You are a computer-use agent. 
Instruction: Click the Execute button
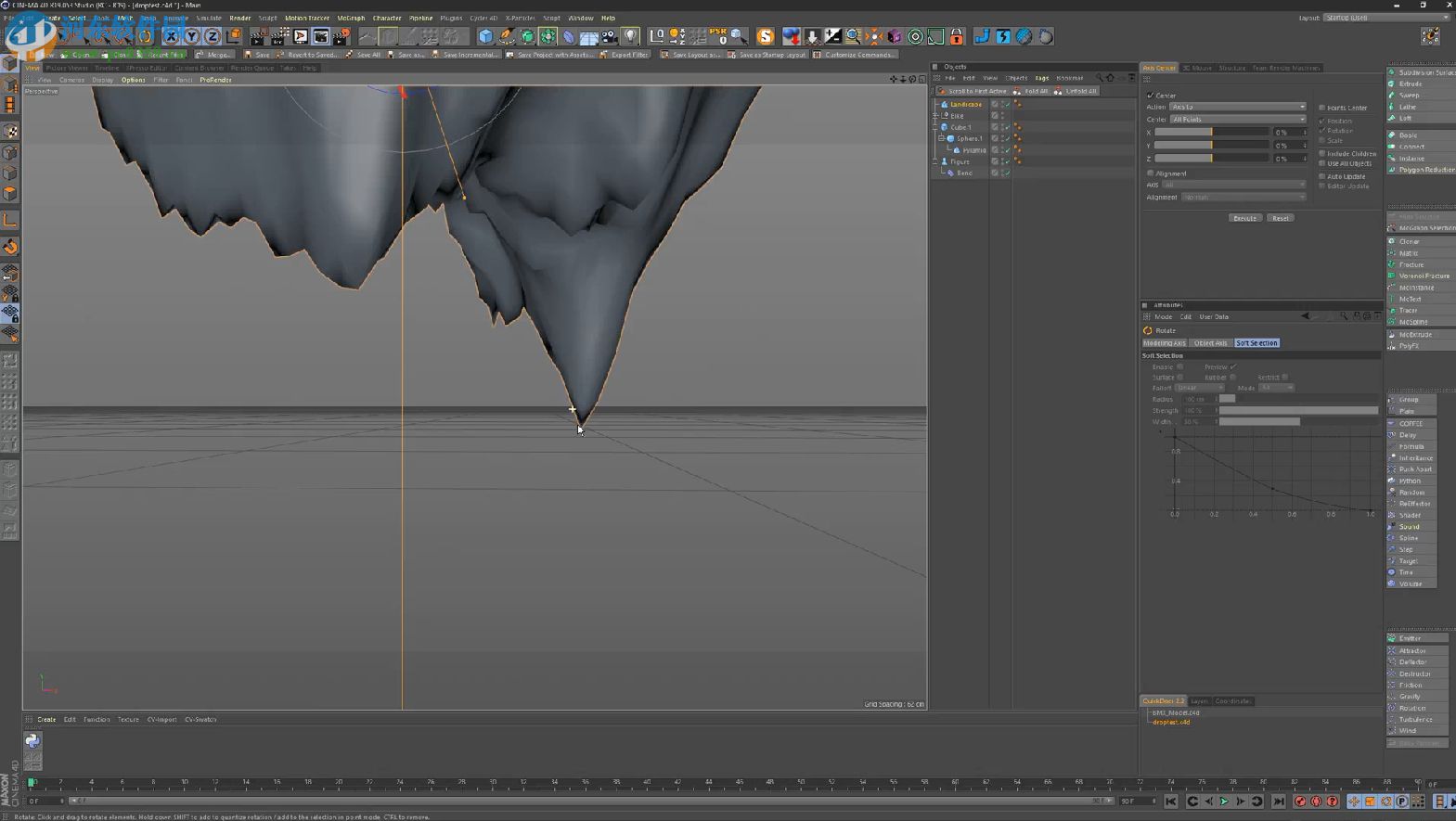tap(1244, 218)
